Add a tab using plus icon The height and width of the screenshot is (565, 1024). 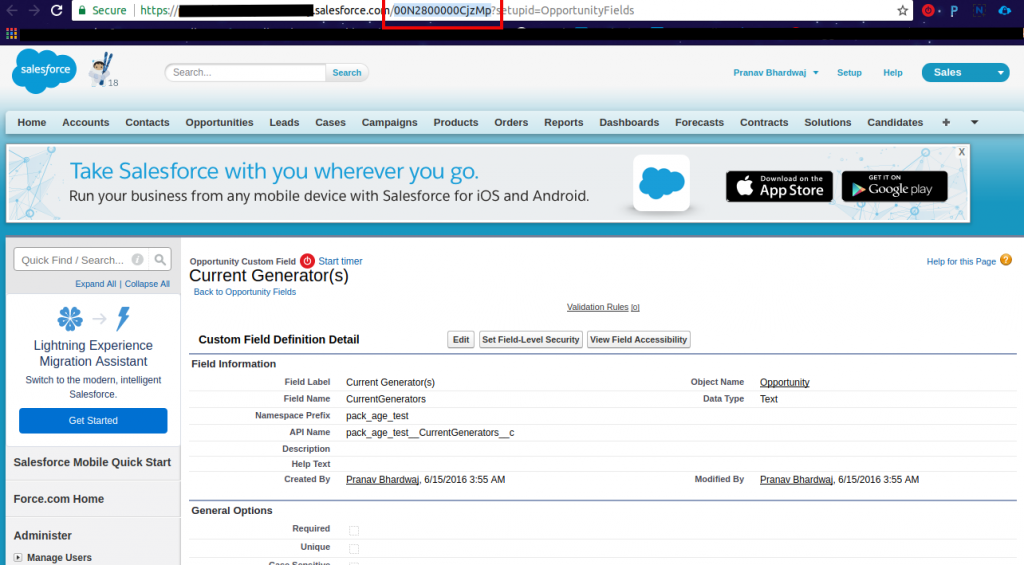point(946,122)
